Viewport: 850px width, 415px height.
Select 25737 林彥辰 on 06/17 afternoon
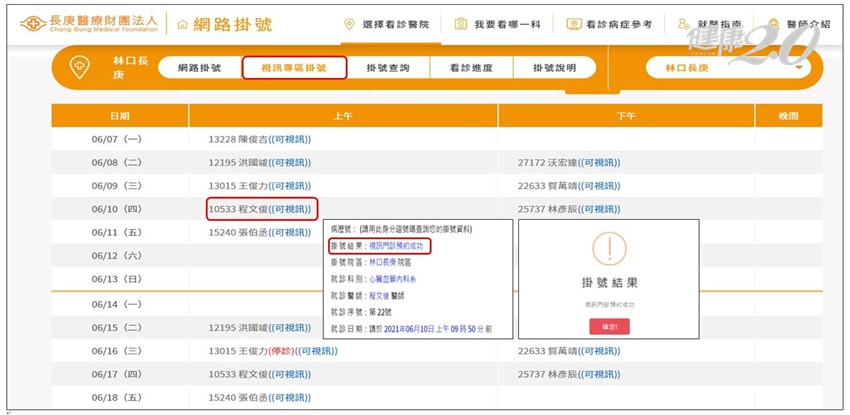pyautogui.click(x=569, y=374)
